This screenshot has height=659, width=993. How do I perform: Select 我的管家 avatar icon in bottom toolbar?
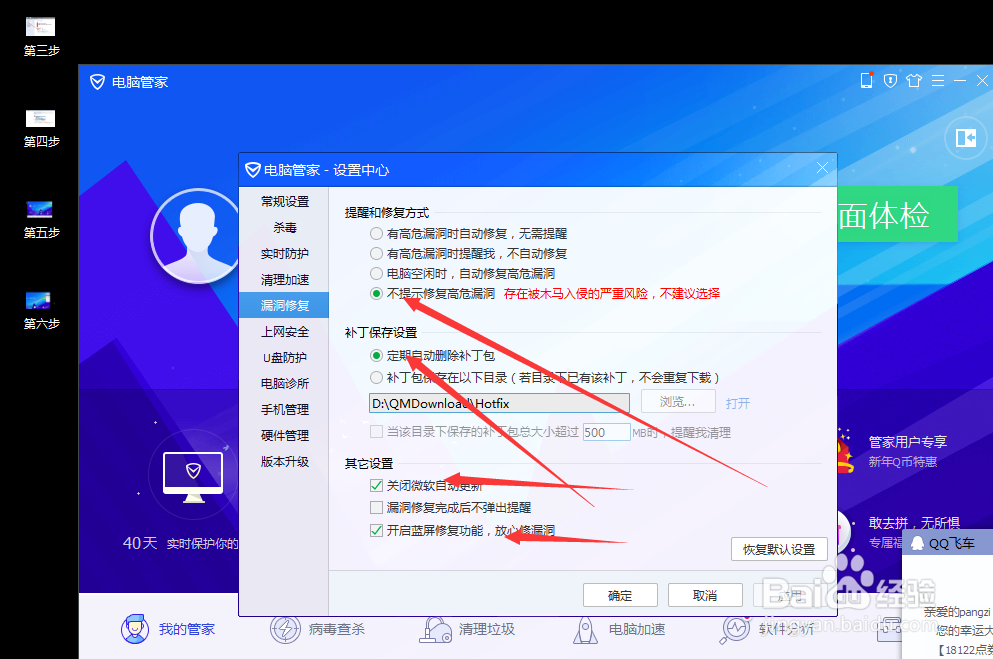(x=134, y=630)
